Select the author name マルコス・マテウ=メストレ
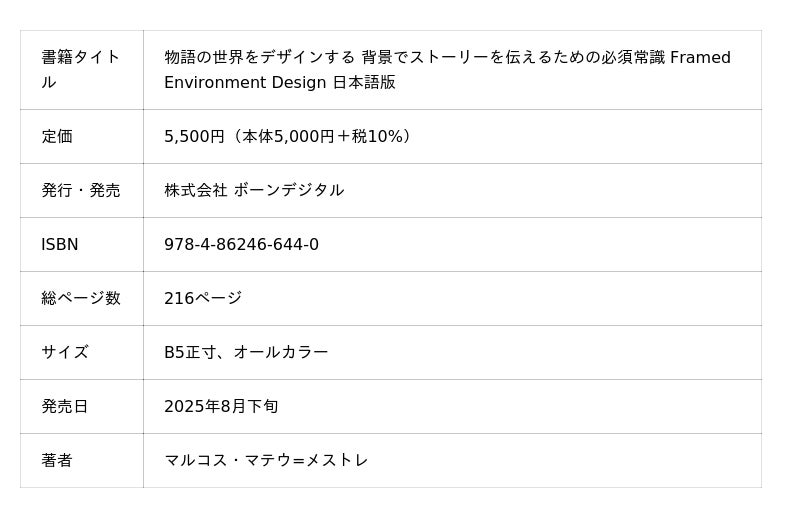Viewport: 800px width, 518px height. (x=266, y=460)
